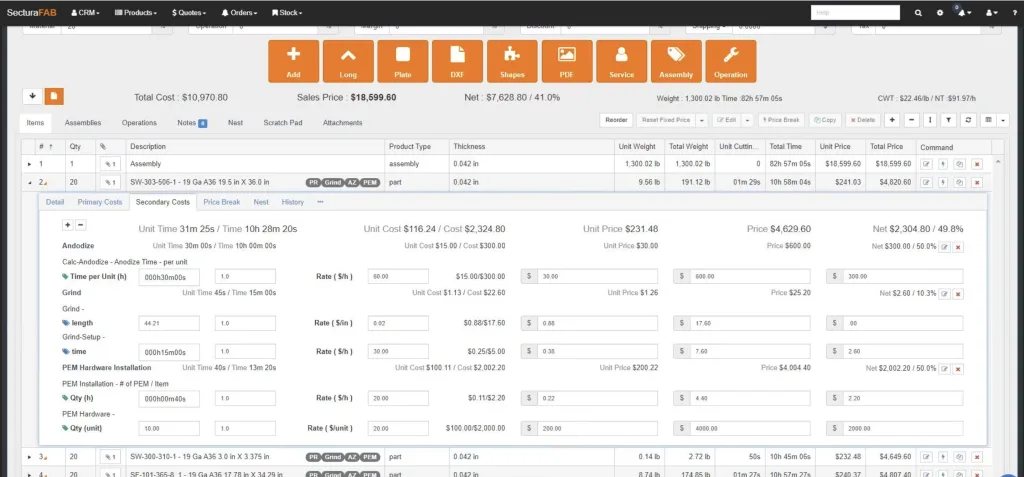1024x477 pixels.
Task: Open the settings gear in top bar
Action: tap(940, 12)
